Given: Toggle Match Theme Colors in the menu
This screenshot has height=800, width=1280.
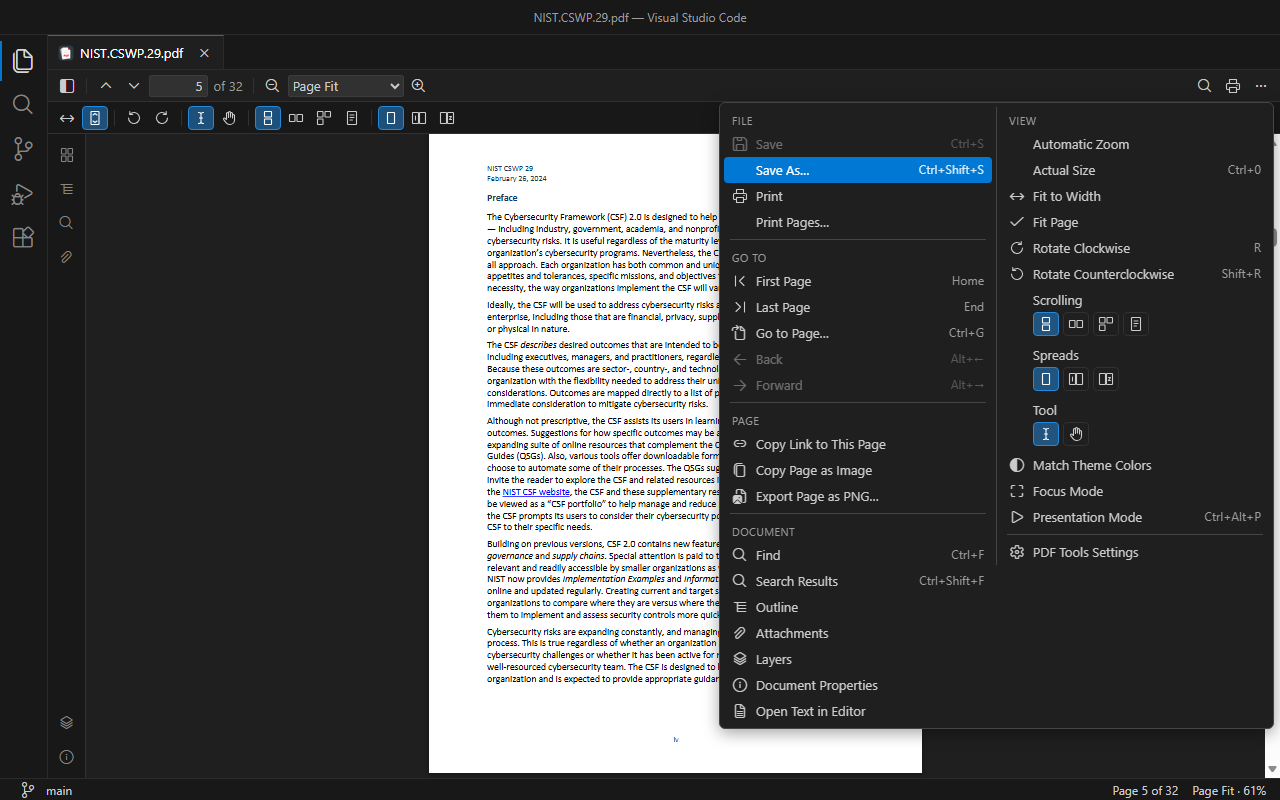Looking at the screenshot, I should 1136,465.
